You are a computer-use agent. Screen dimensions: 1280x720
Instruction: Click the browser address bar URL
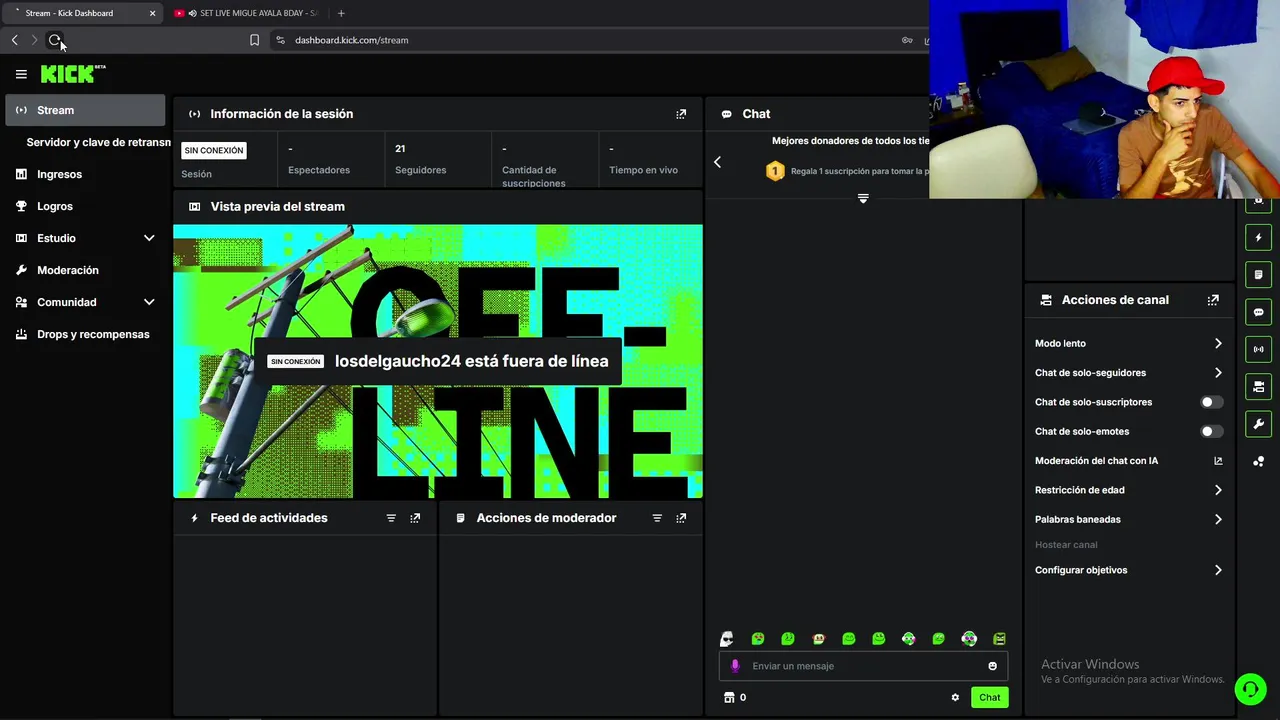click(x=352, y=40)
